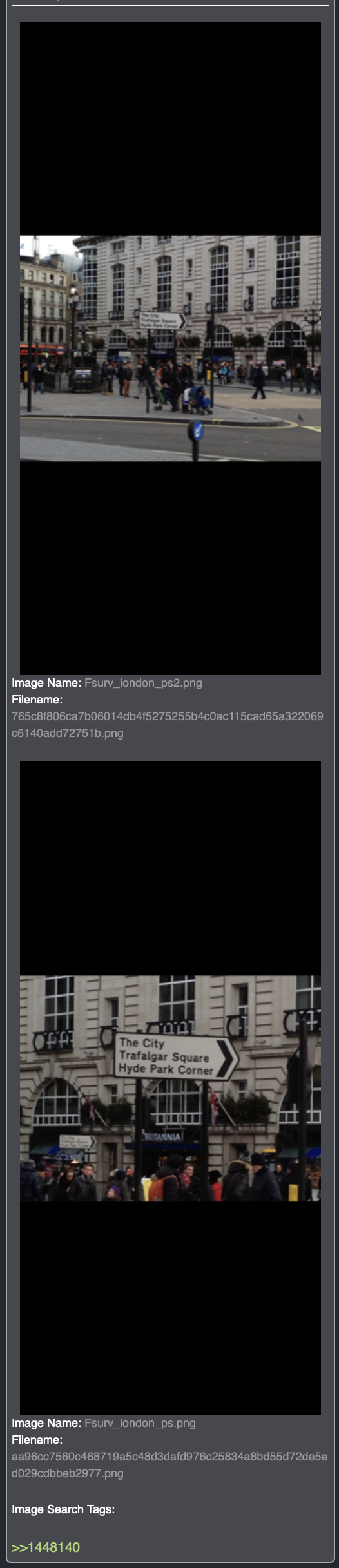Select the Fsurv_london_ps.png image name

(x=140, y=1423)
